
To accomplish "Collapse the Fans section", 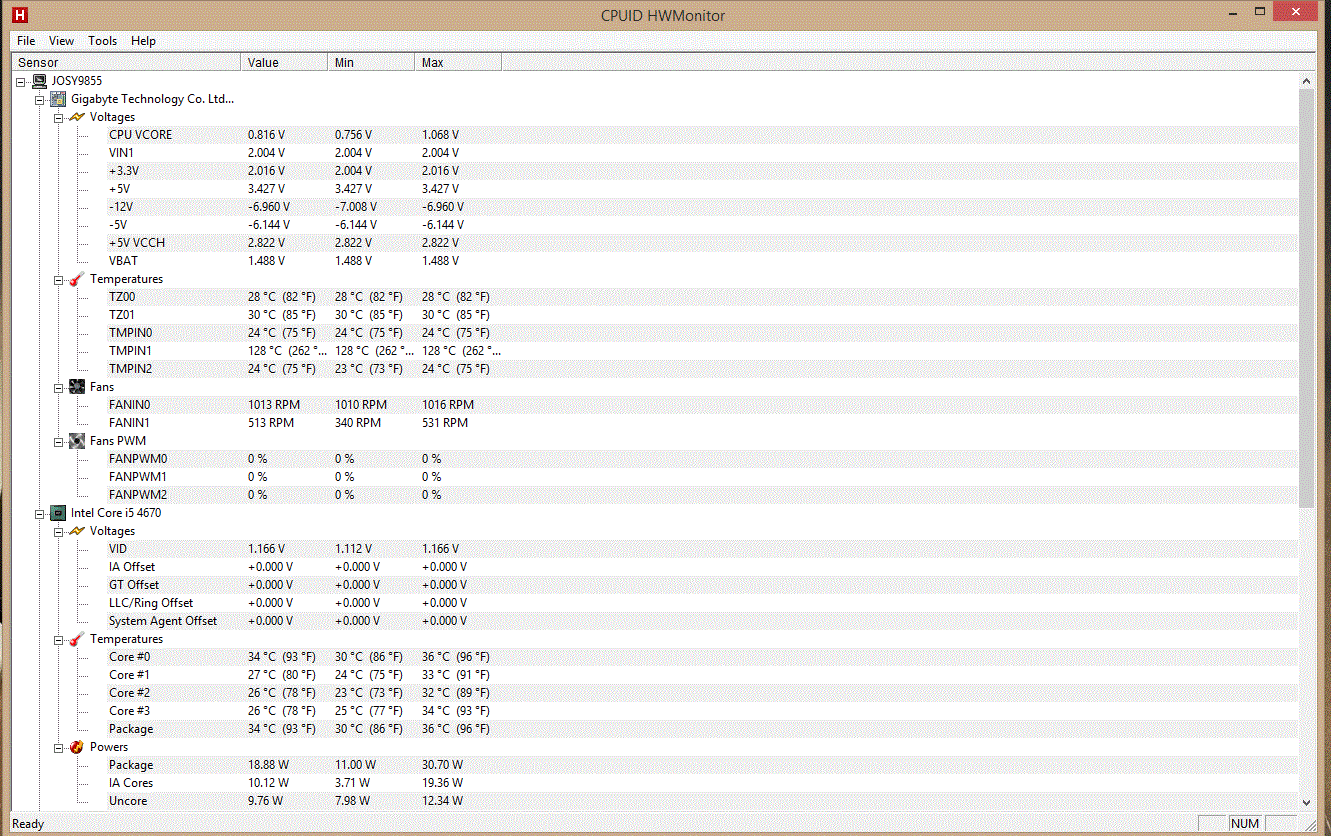I will [x=58, y=388].
